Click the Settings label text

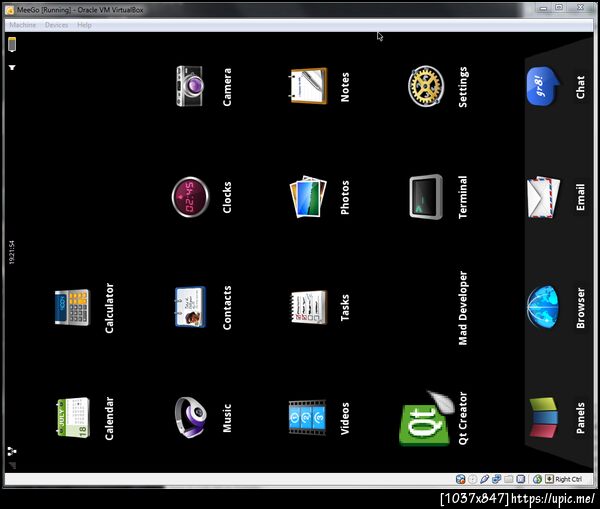463,87
